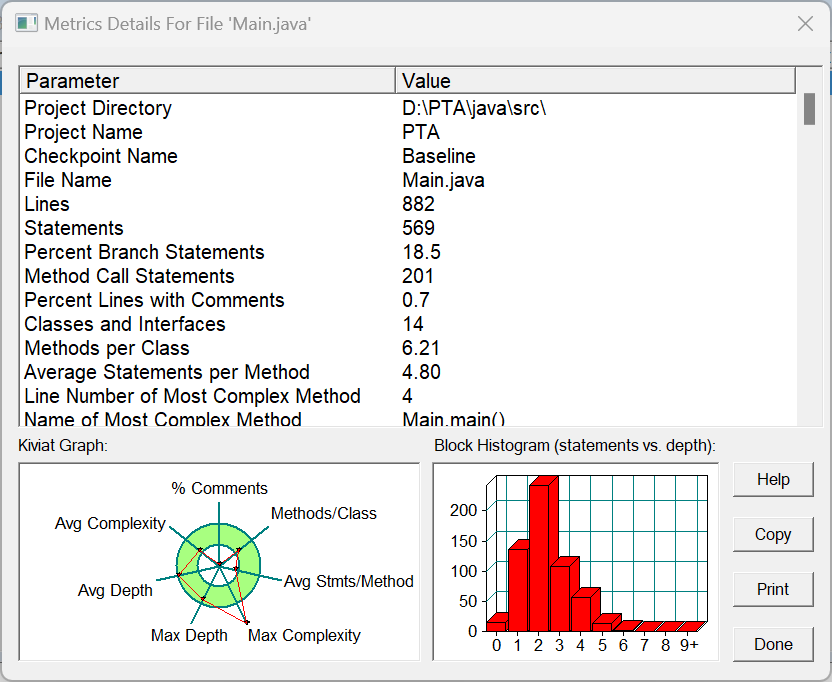Click the methods per class value '6.21'
This screenshot has width=832, height=682.
pyautogui.click(x=421, y=348)
